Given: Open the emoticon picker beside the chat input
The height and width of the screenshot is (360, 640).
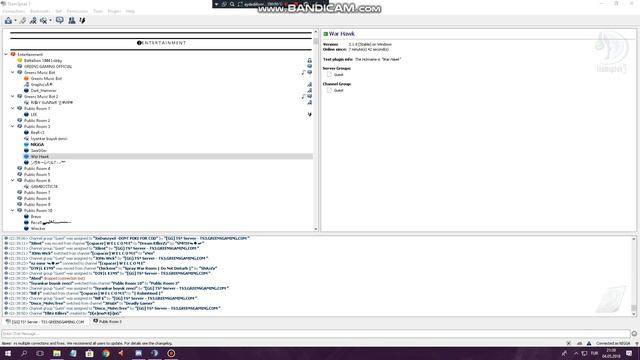Looking at the screenshot, I should click(634, 333).
